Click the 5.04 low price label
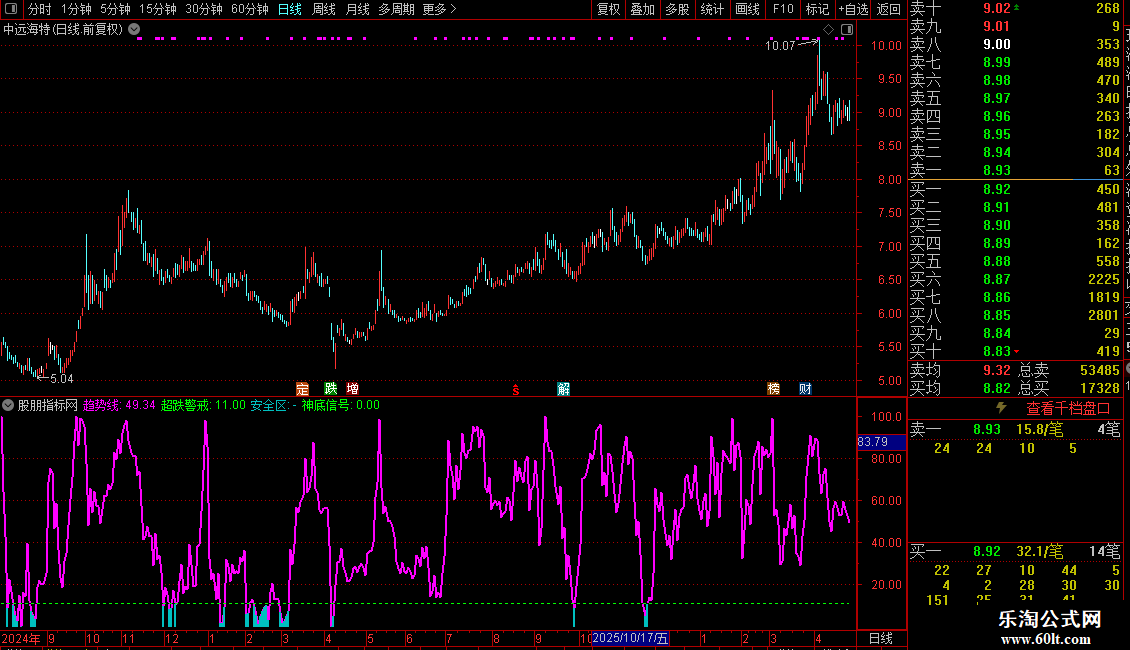This screenshot has height=650, width=1130. point(61,378)
